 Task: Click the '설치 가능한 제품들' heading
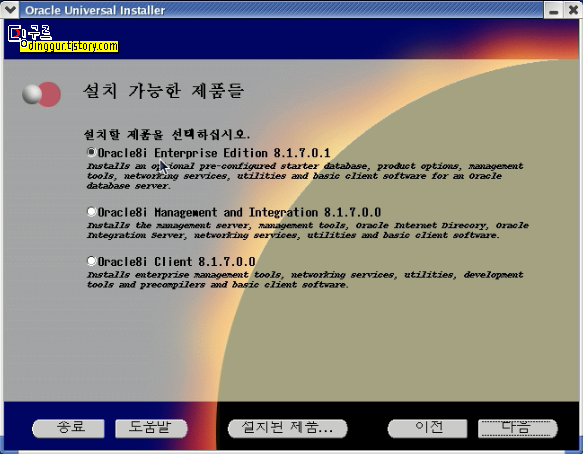tap(164, 91)
